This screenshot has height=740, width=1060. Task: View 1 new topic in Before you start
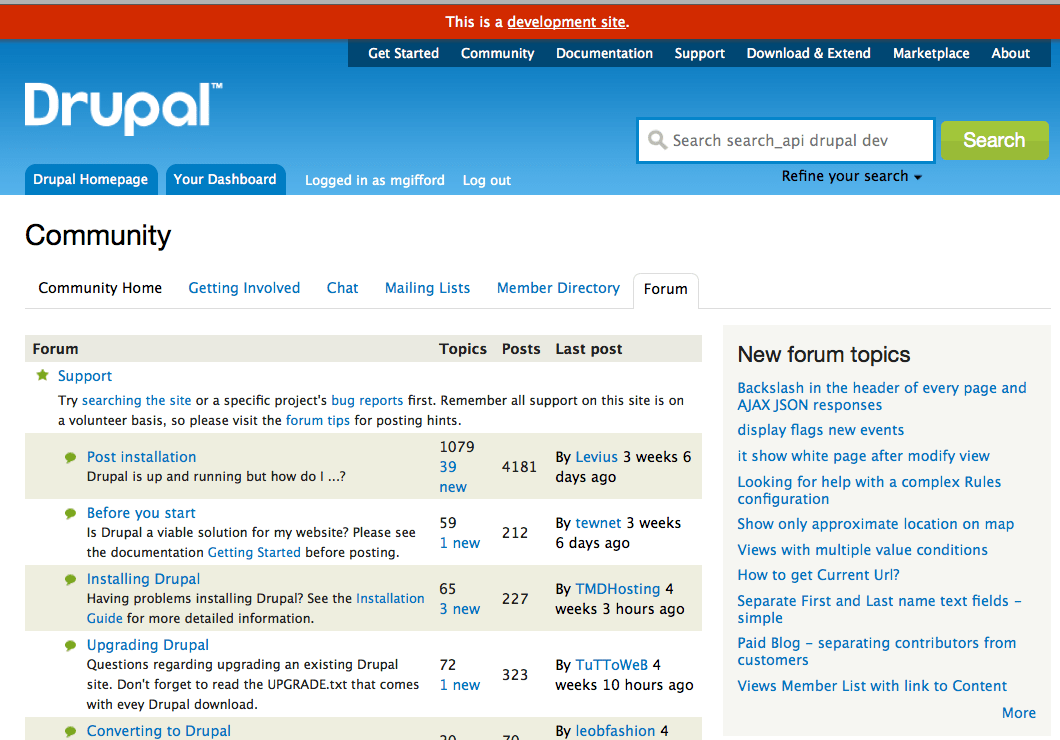460,543
